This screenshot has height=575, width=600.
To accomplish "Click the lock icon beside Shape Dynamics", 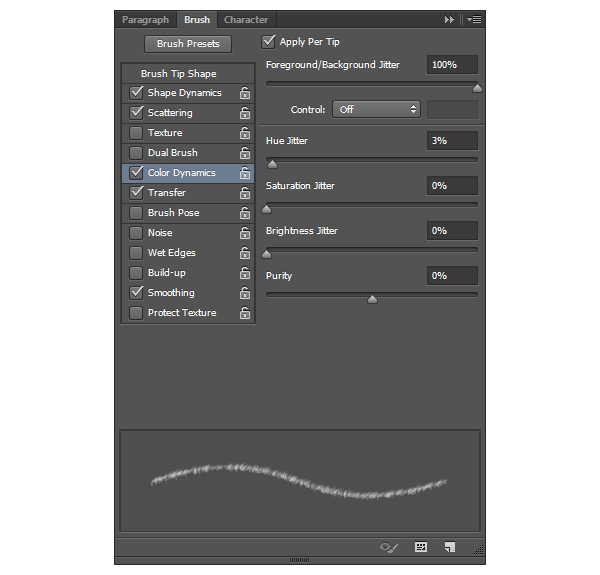I will [x=244, y=93].
